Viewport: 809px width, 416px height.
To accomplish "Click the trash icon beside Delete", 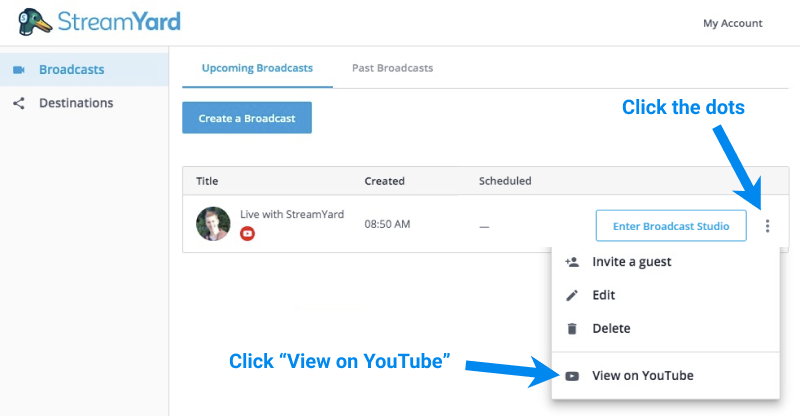I will (x=572, y=329).
